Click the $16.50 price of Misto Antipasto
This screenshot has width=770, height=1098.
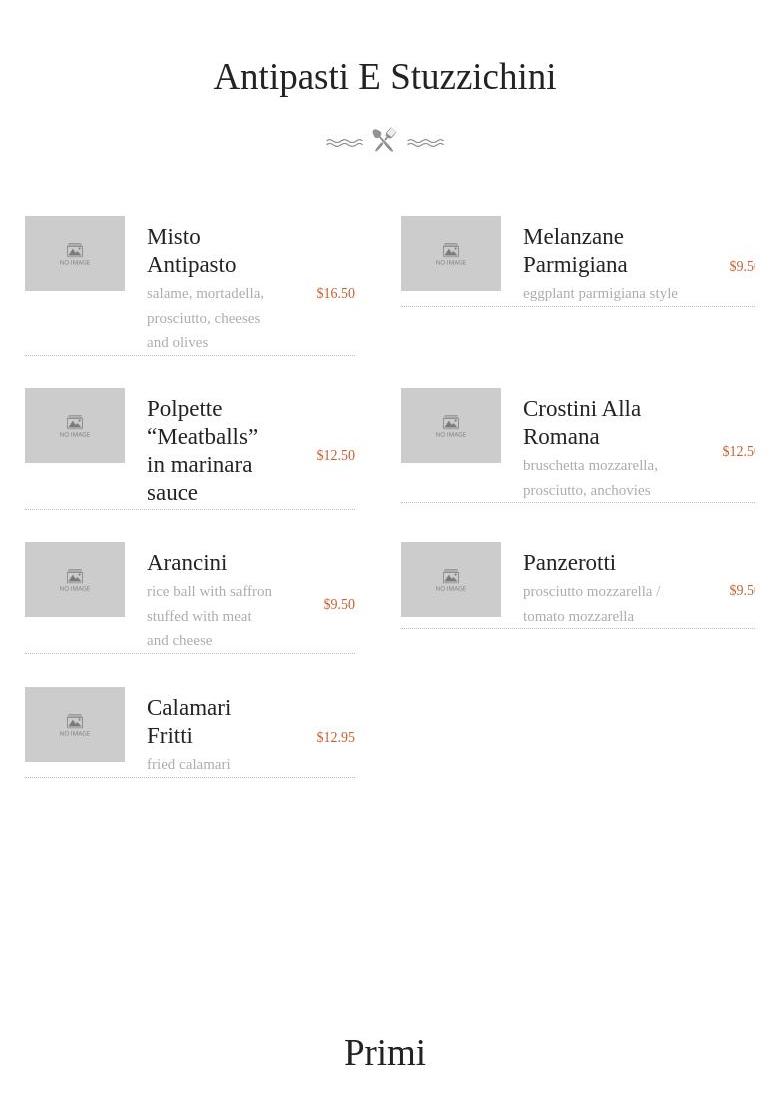(x=335, y=293)
